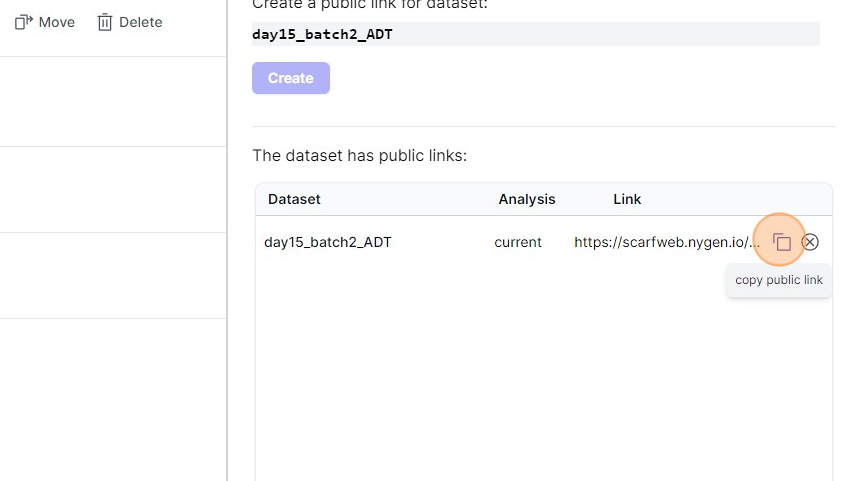The image size is (860, 481).
Task: Open the scarfweb.nygen.io public link
Action: click(x=667, y=242)
